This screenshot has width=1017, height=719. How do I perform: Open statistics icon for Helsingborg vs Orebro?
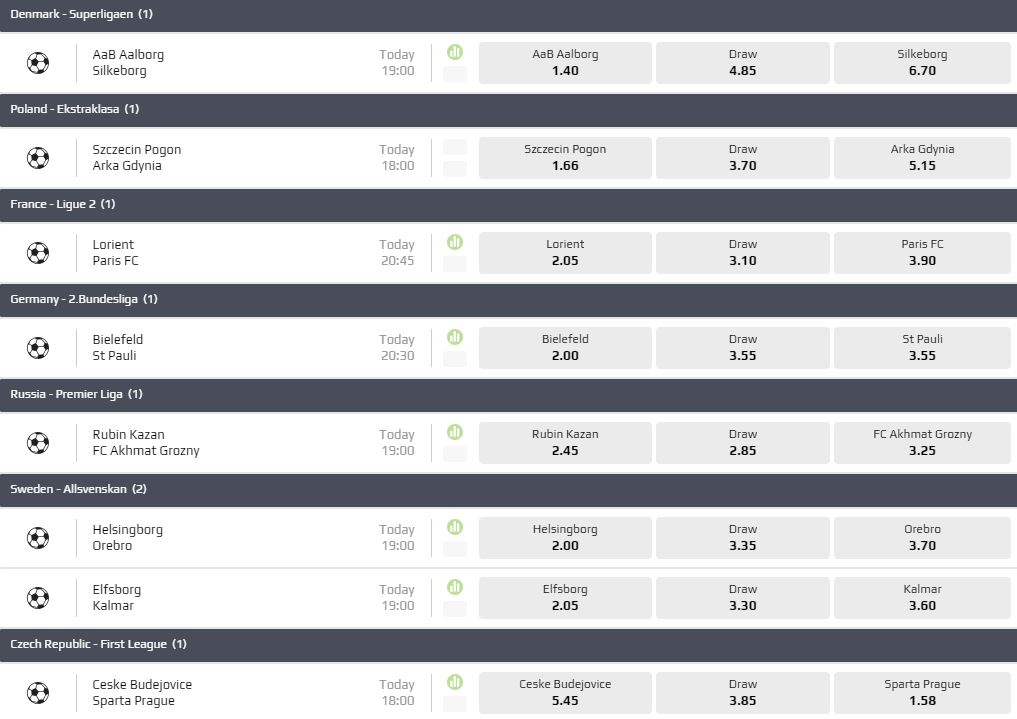point(455,527)
